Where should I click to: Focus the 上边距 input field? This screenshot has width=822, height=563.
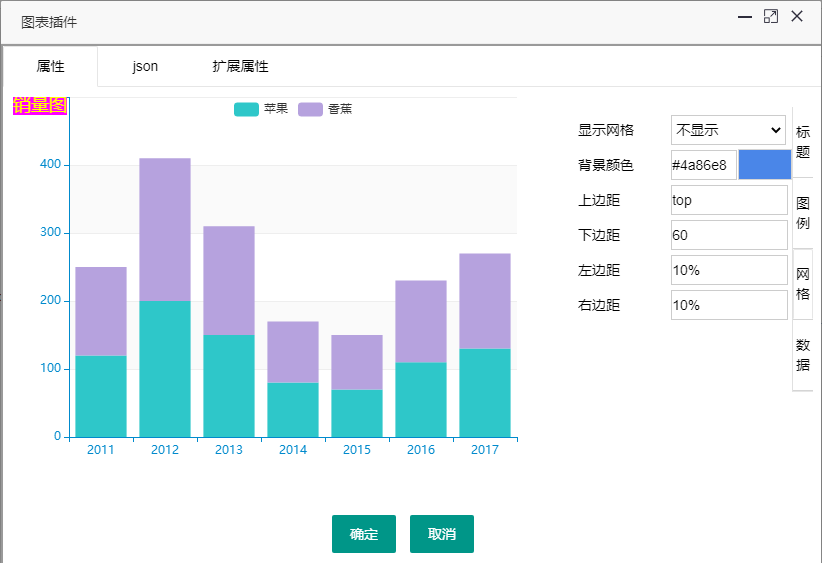click(x=729, y=200)
